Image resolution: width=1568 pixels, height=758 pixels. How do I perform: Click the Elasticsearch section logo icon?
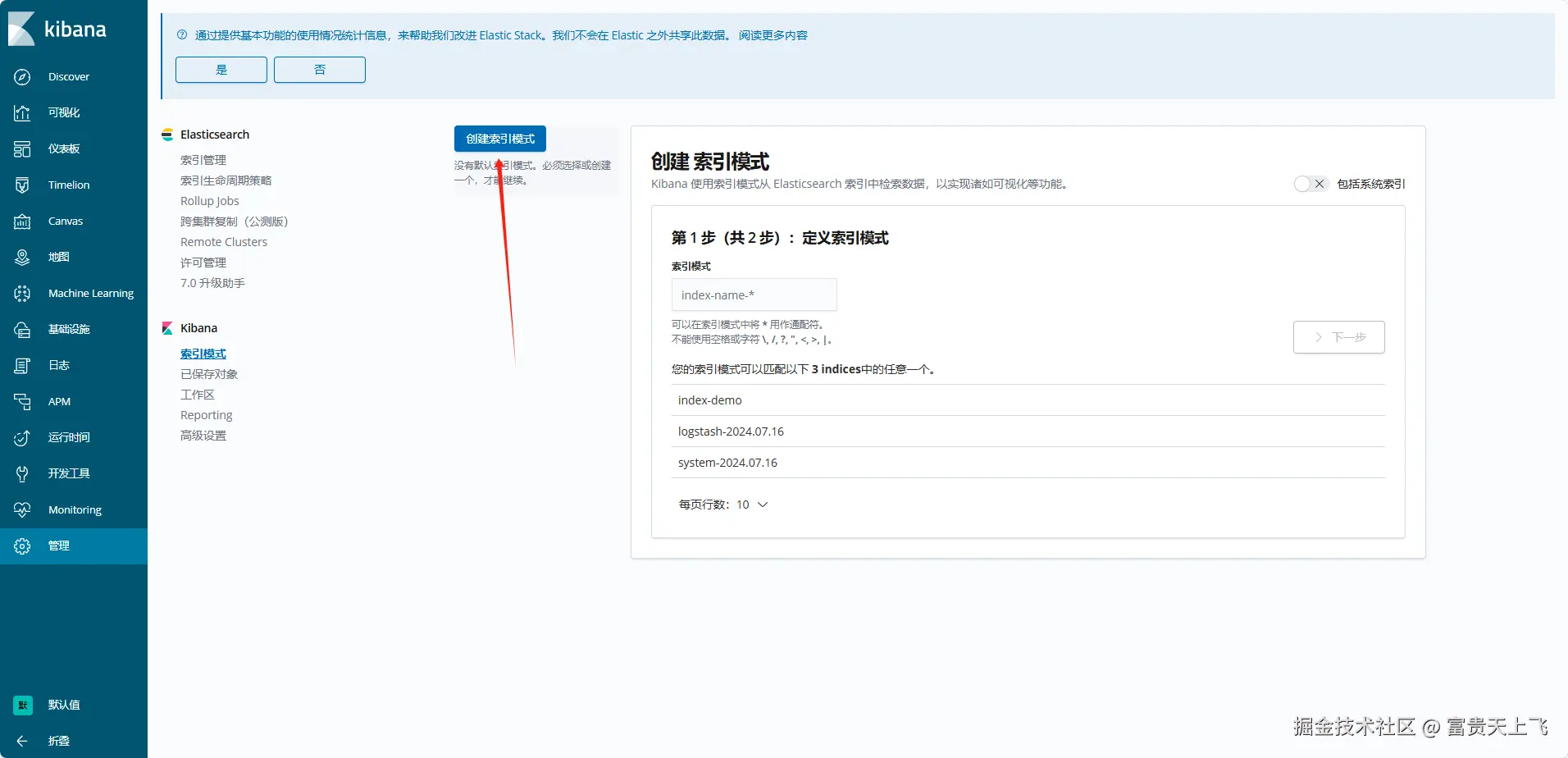tap(167, 135)
